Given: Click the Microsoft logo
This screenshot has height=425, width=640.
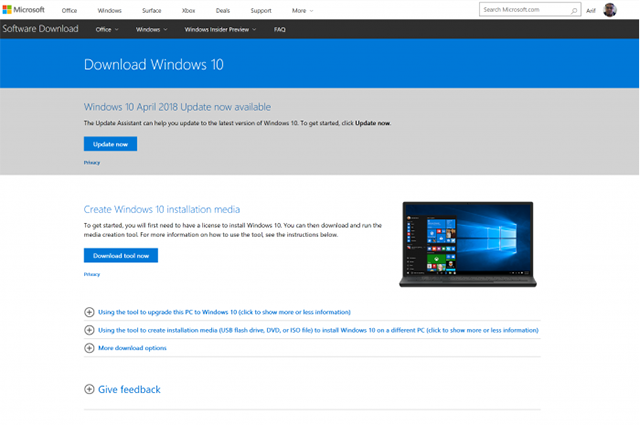Looking at the screenshot, I should (x=23, y=9).
